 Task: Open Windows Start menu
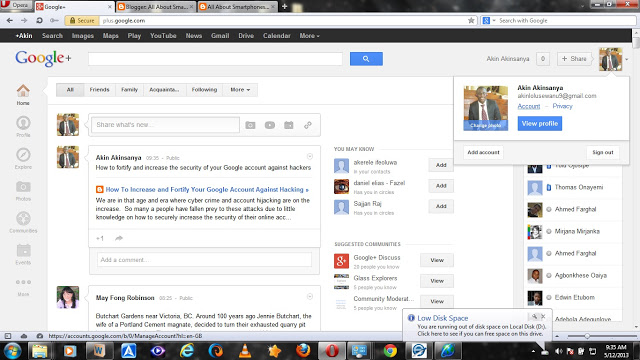click(12, 351)
